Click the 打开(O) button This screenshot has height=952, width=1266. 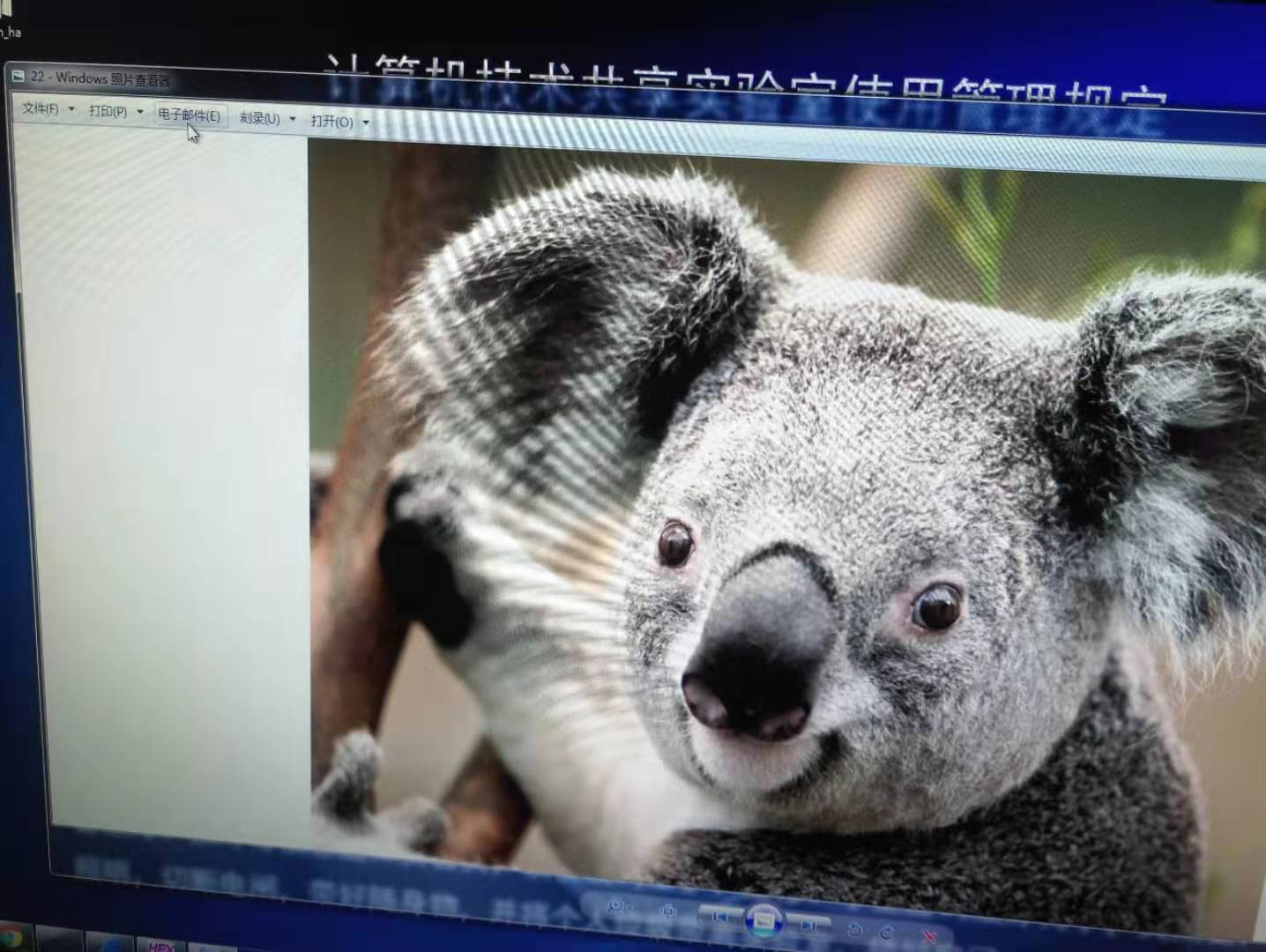331,122
